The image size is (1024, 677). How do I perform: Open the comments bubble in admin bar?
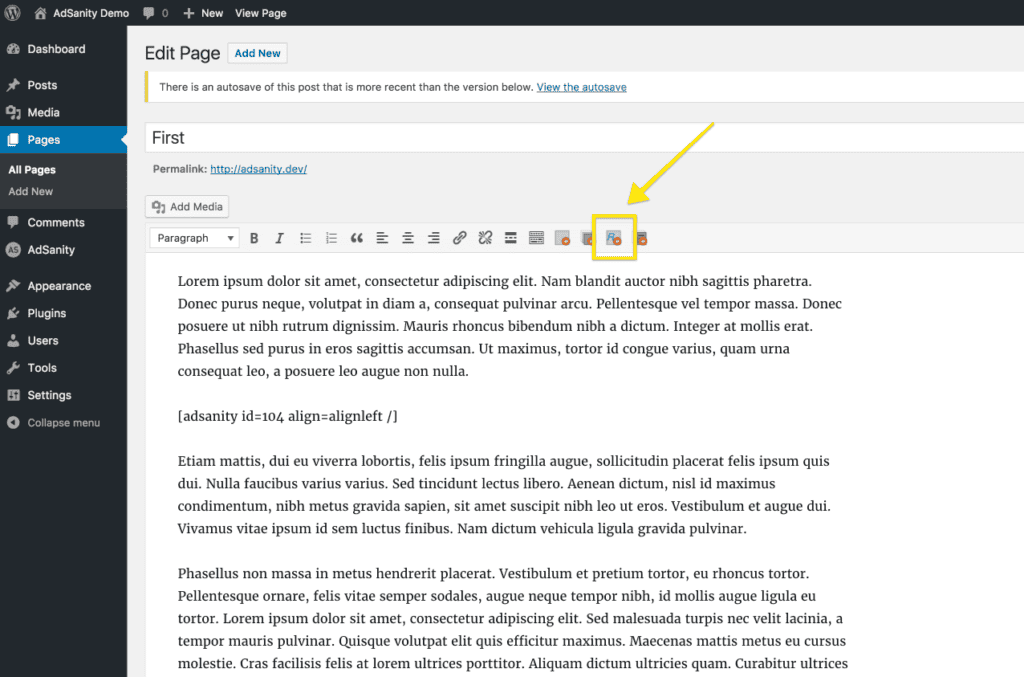click(x=149, y=12)
